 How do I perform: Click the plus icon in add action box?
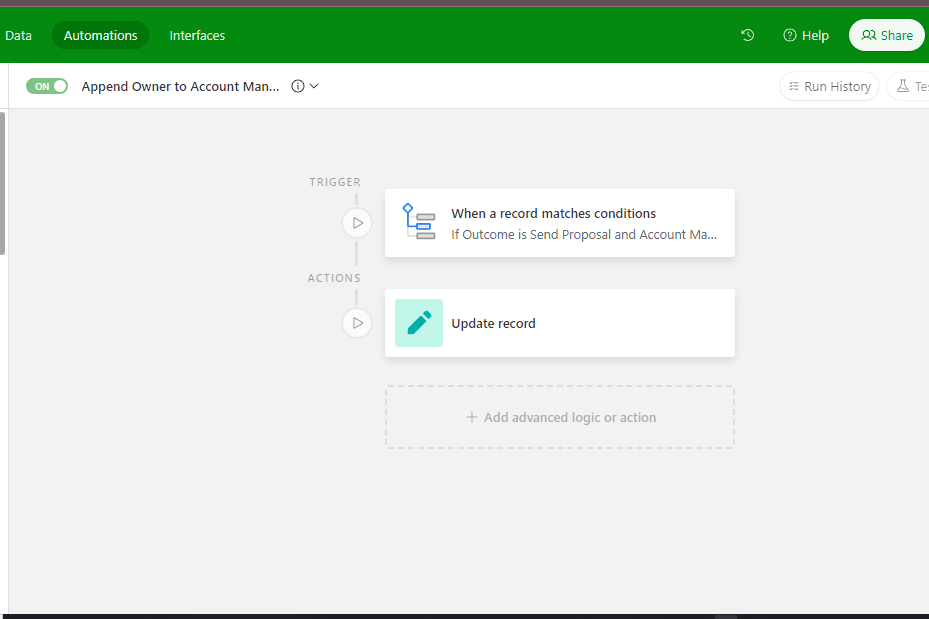click(472, 418)
